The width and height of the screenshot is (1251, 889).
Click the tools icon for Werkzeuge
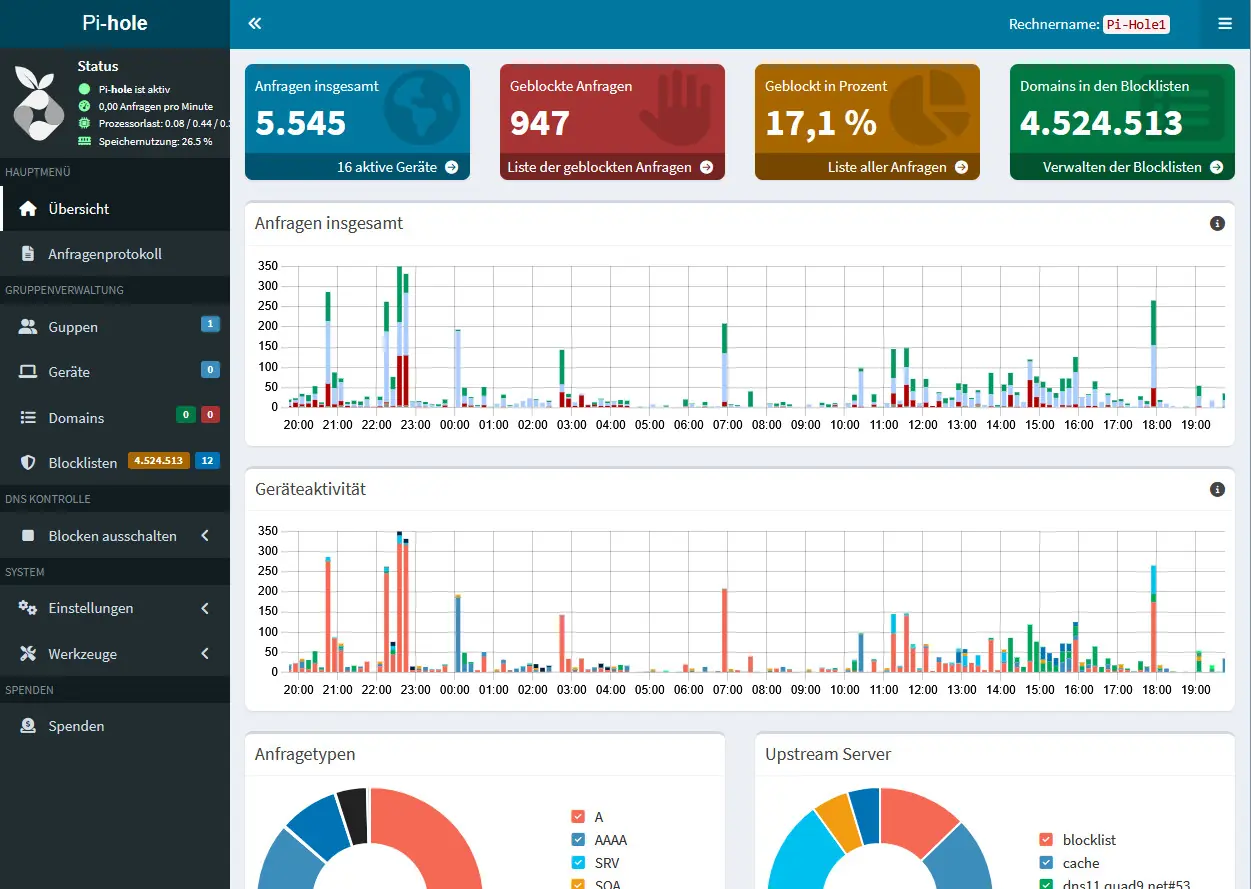[x=28, y=654]
